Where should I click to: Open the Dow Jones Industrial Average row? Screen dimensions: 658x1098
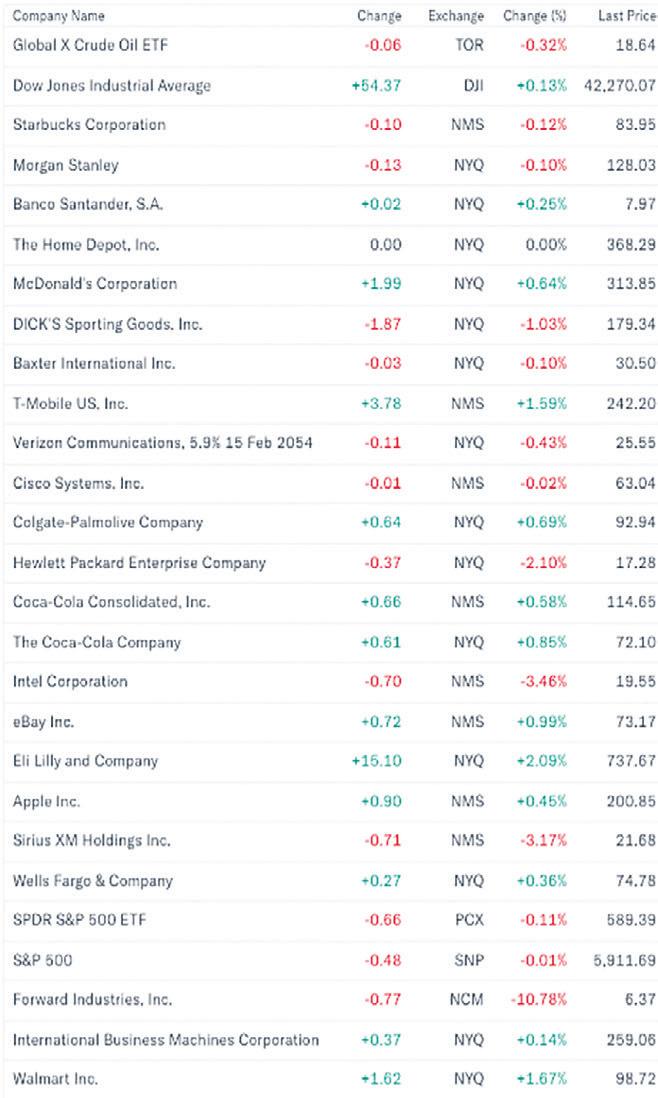pyautogui.click(x=112, y=86)
